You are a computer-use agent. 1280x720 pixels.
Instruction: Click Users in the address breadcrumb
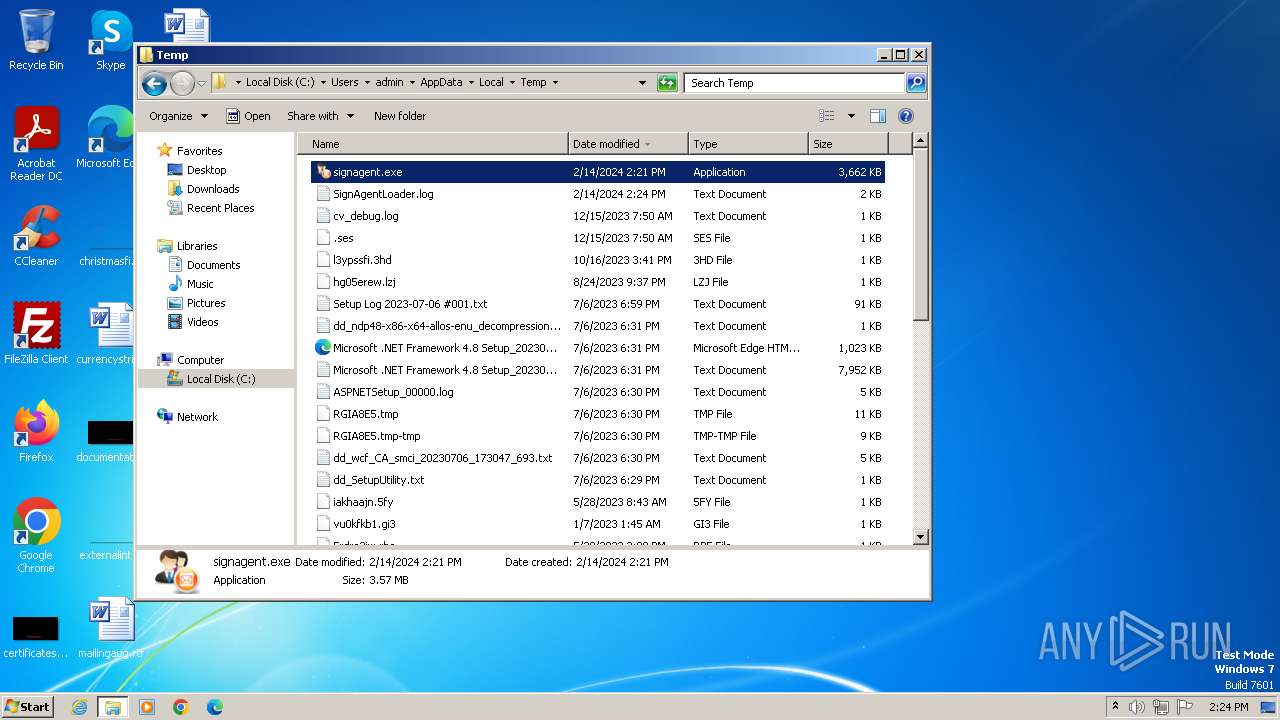(x=345, y=83)
